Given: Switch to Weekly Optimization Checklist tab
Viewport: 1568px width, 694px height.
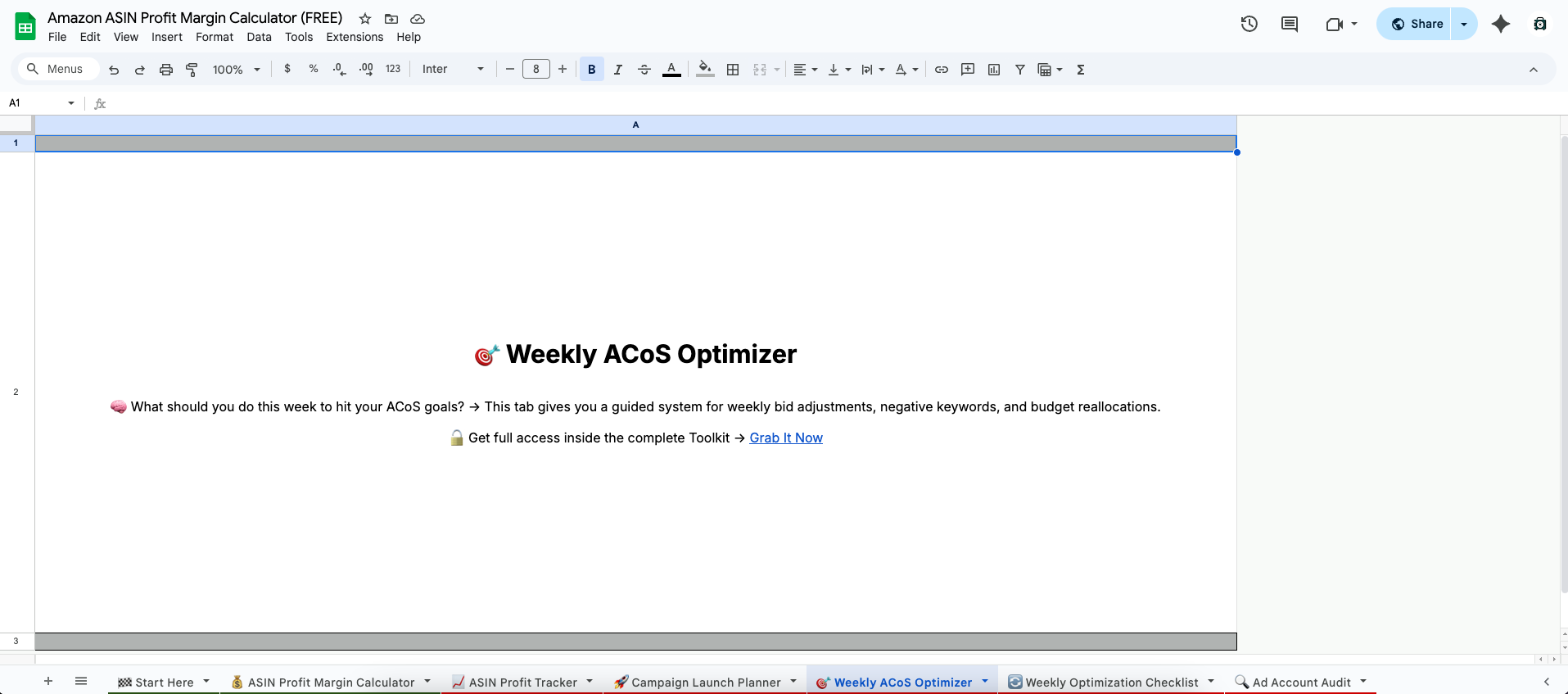Looking at the screenshot, I should pyautogui.click(x=1111, y=682).
